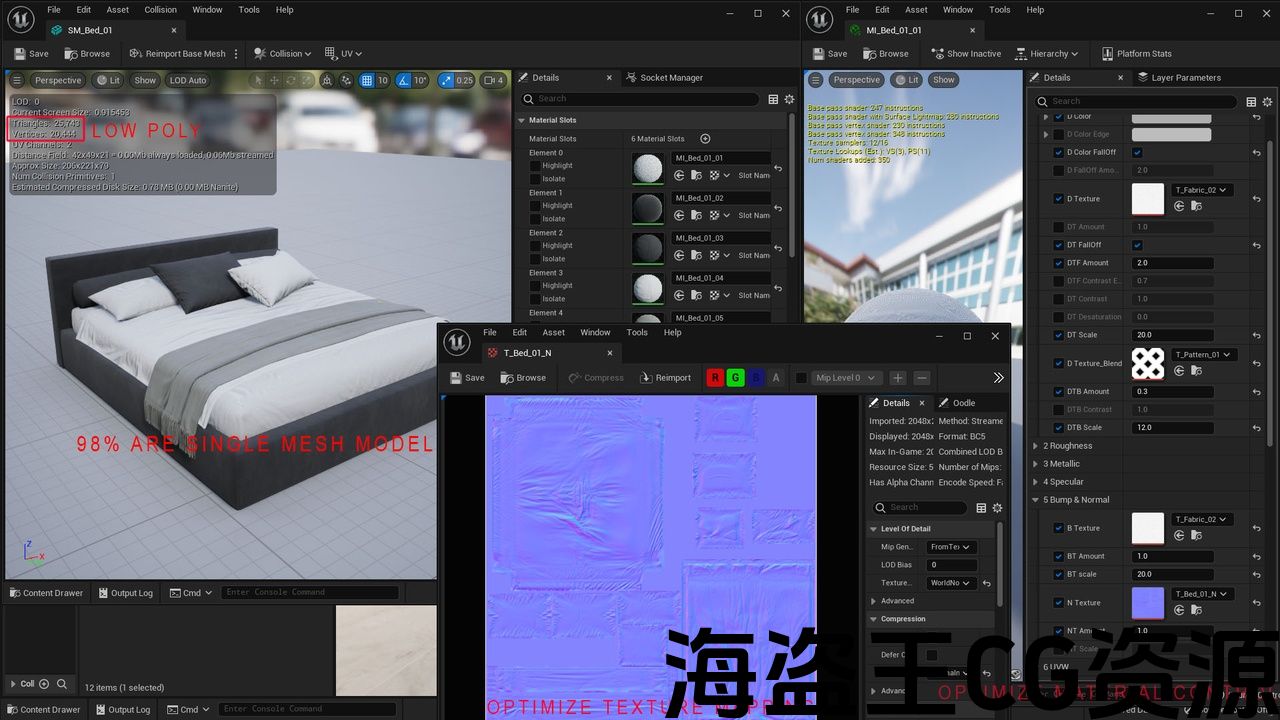Image resolution: width=1280 pixels, height=720 pixels.
Task: Click Show Inactive button
Action: point(965,54)
